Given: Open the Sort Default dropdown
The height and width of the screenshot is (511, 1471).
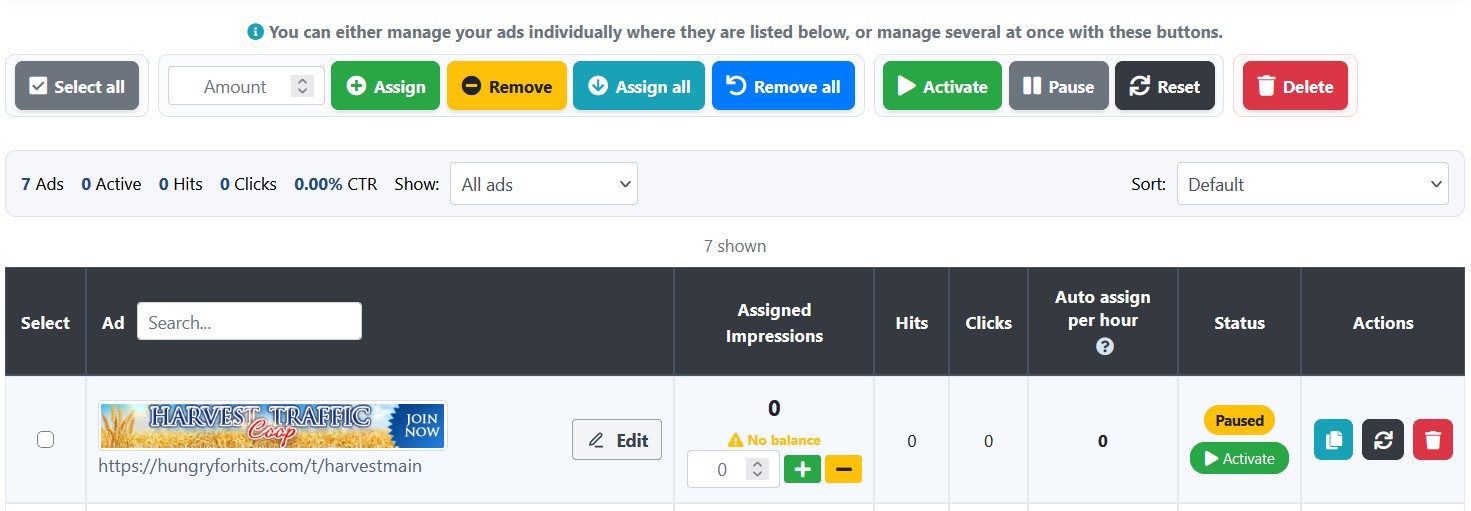Looking at the screenshot, I should pyautogui.click(x=1313, y=184).
